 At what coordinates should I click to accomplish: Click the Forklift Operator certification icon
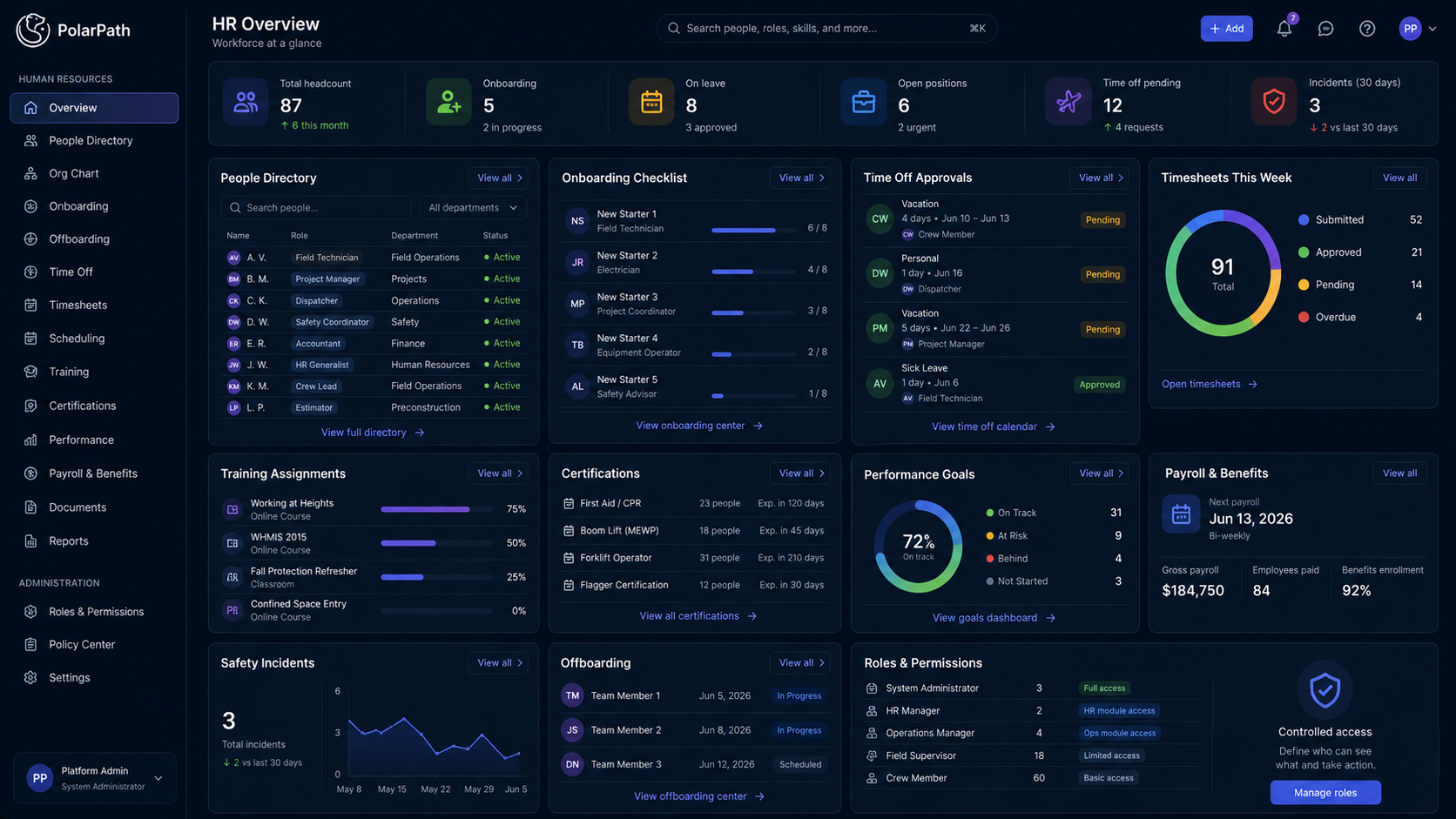pos(569,558)
